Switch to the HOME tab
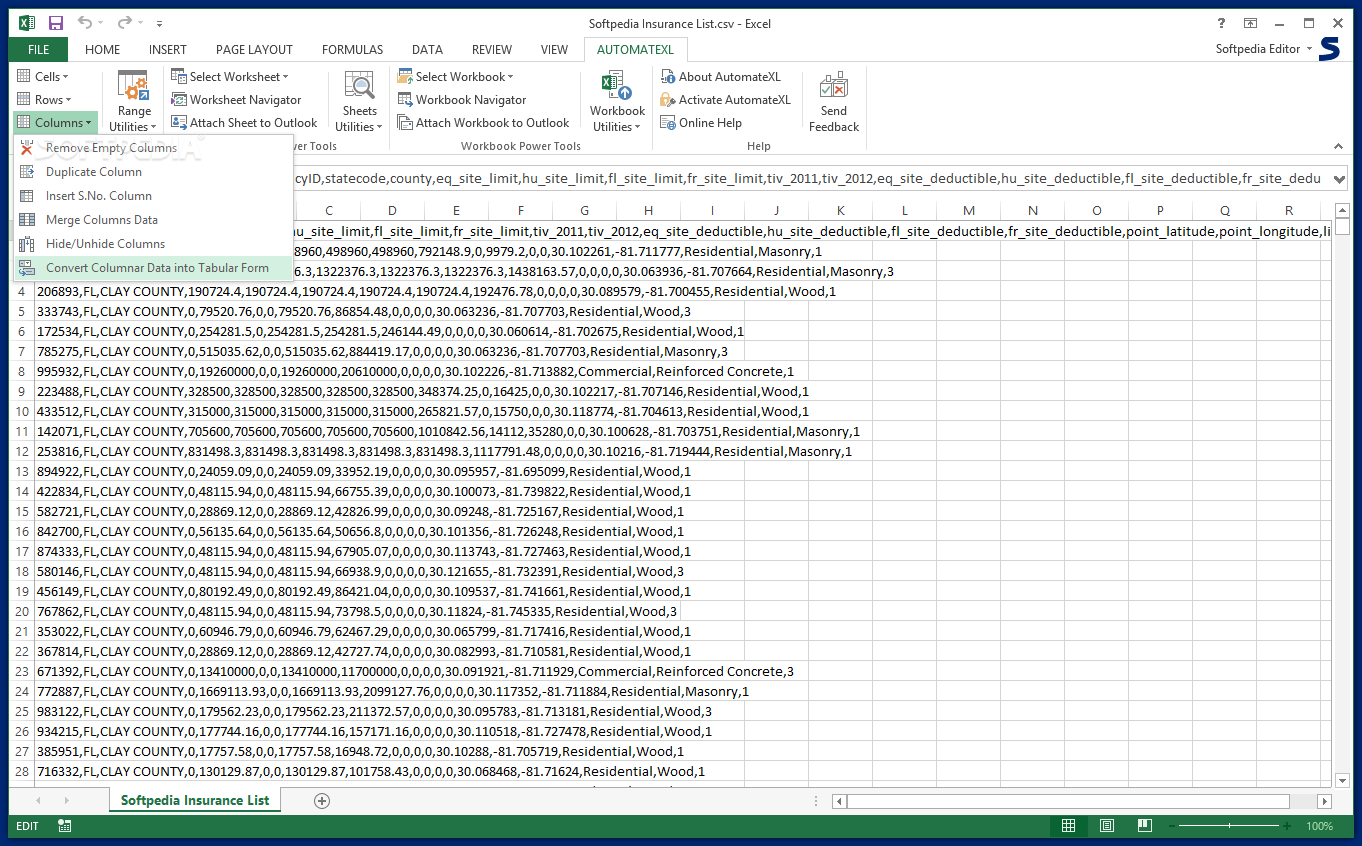 click(102, 49)
